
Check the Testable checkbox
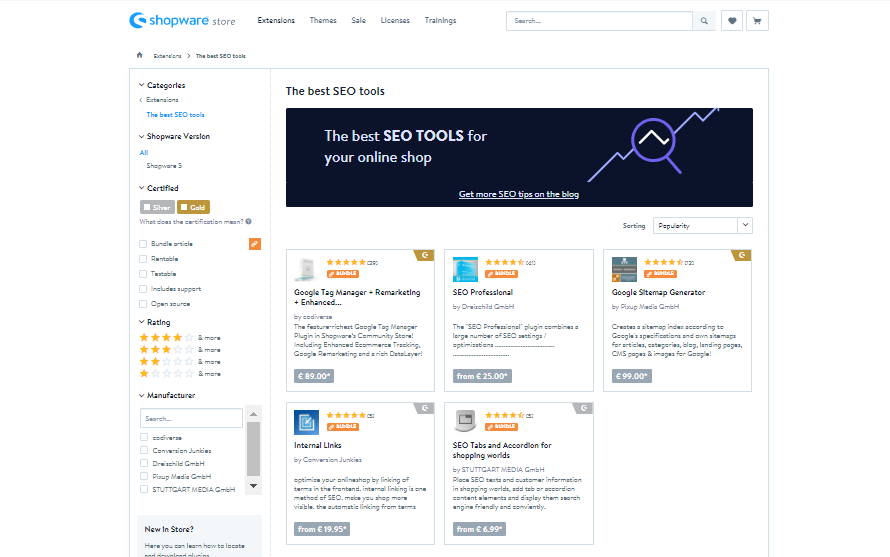click(143, 274)
